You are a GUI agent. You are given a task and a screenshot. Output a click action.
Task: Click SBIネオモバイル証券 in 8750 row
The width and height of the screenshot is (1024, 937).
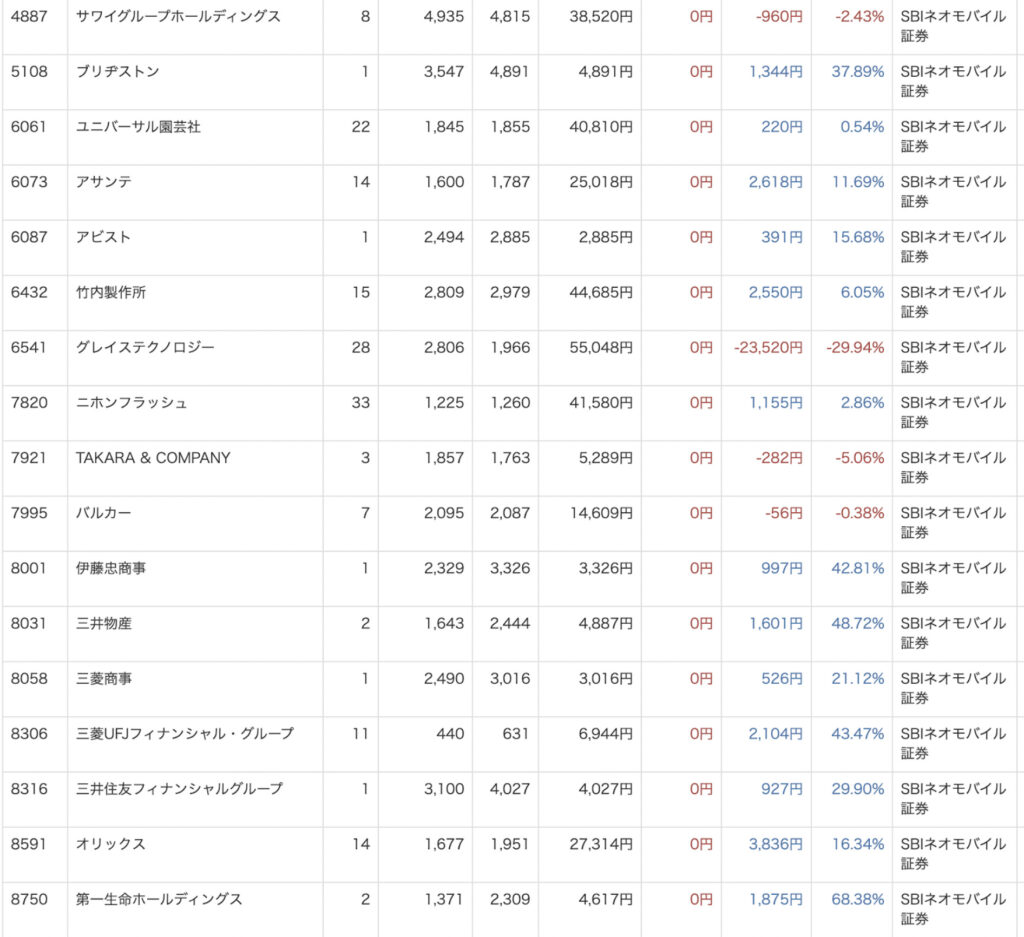click(953, 909)
